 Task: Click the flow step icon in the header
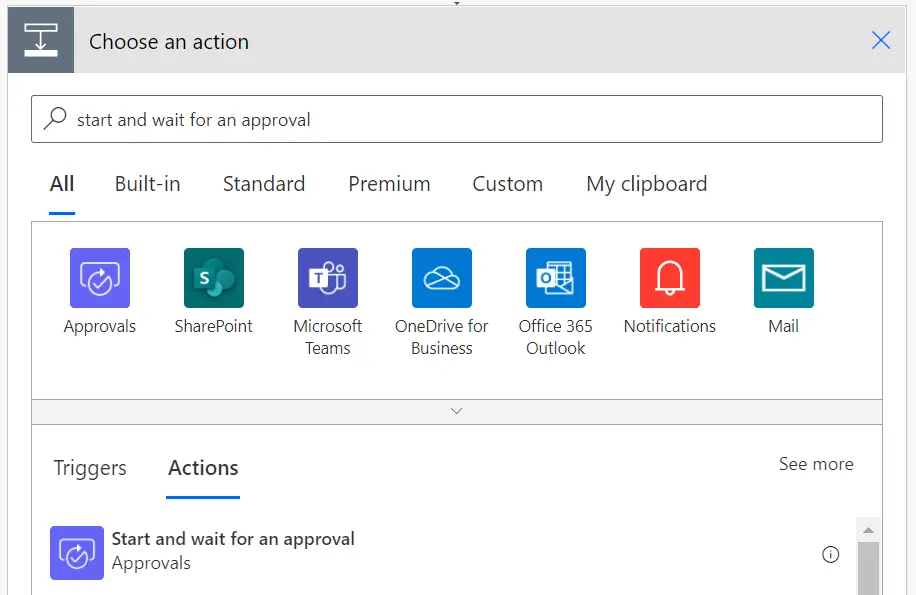[x=40, y=40]
